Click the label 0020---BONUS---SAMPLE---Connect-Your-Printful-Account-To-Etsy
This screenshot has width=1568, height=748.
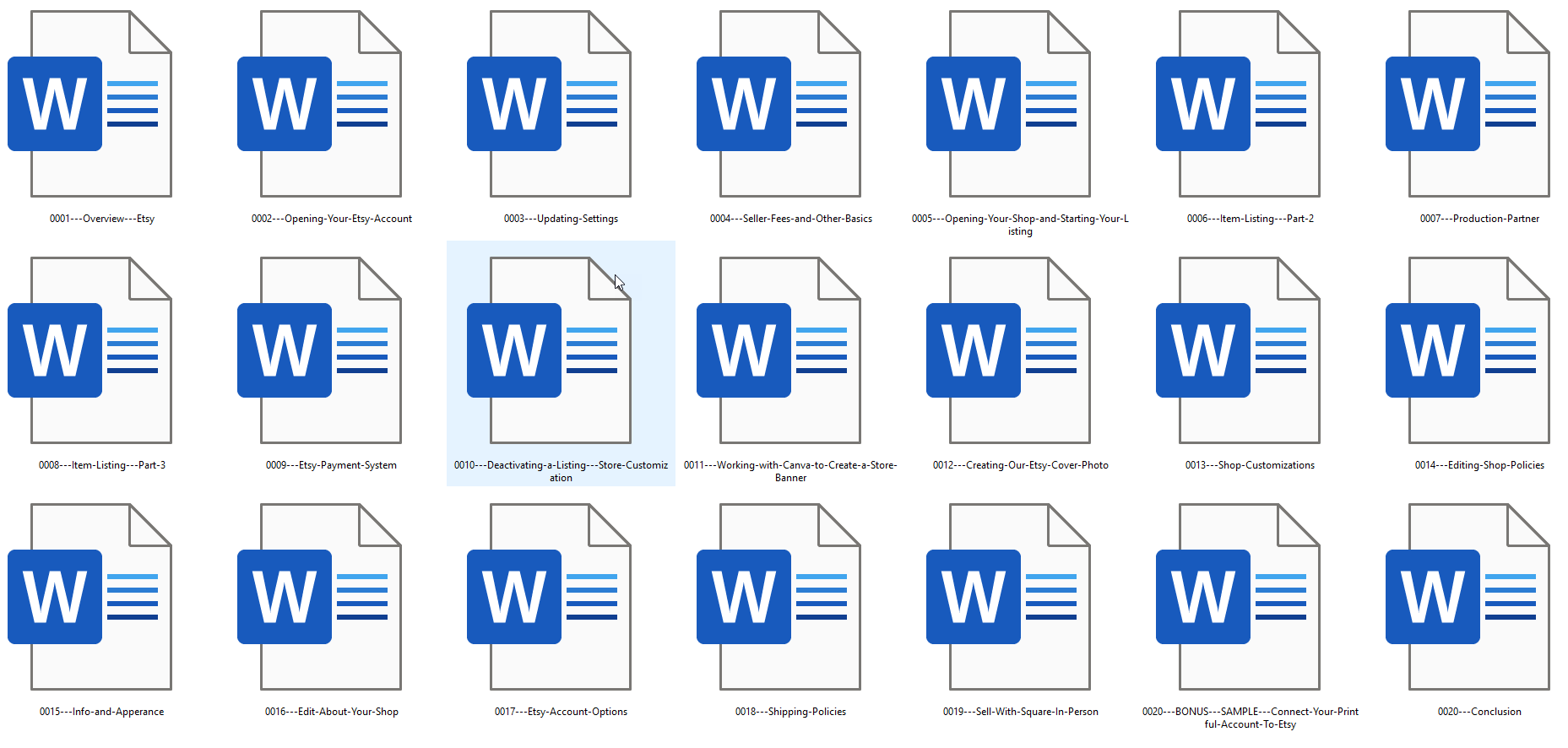coord(1251,718)
